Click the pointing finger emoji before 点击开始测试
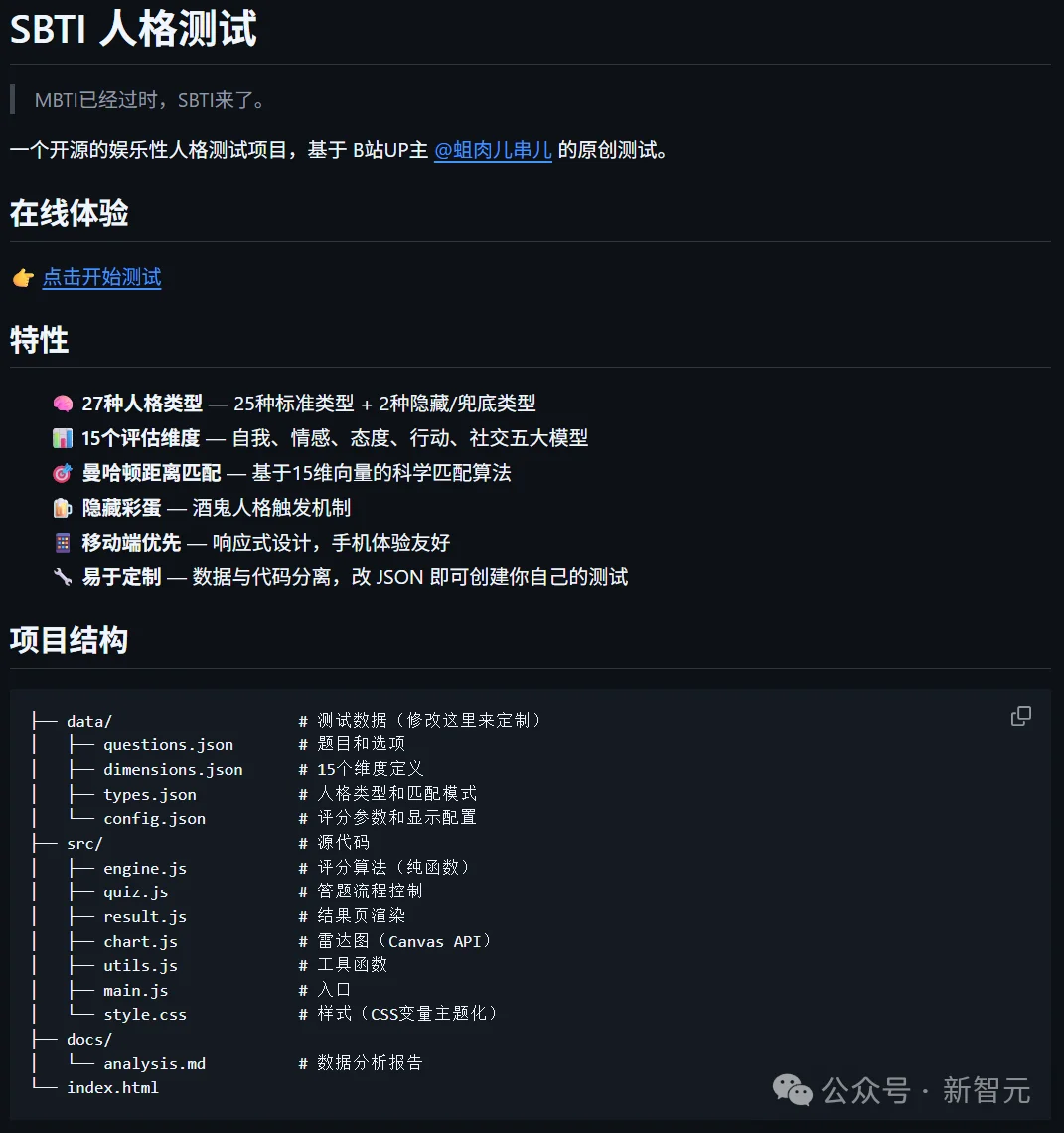This screenshot has width=1064, height=1133. (21, 278)
